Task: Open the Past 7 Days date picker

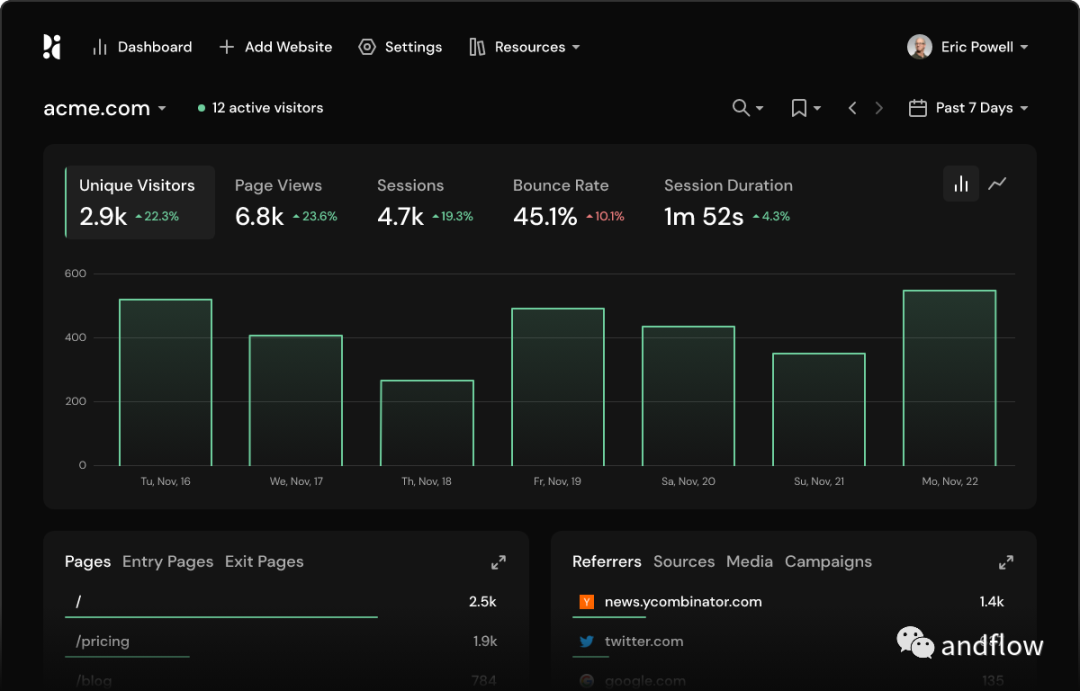Action: click(968, 108)
